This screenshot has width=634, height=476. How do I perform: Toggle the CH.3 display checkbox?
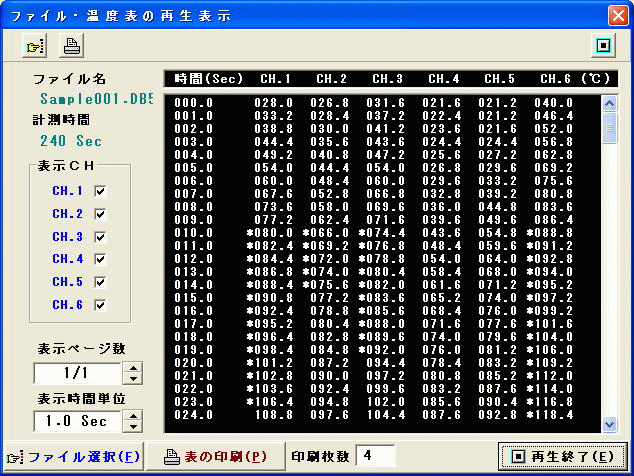tap(100, 237)
